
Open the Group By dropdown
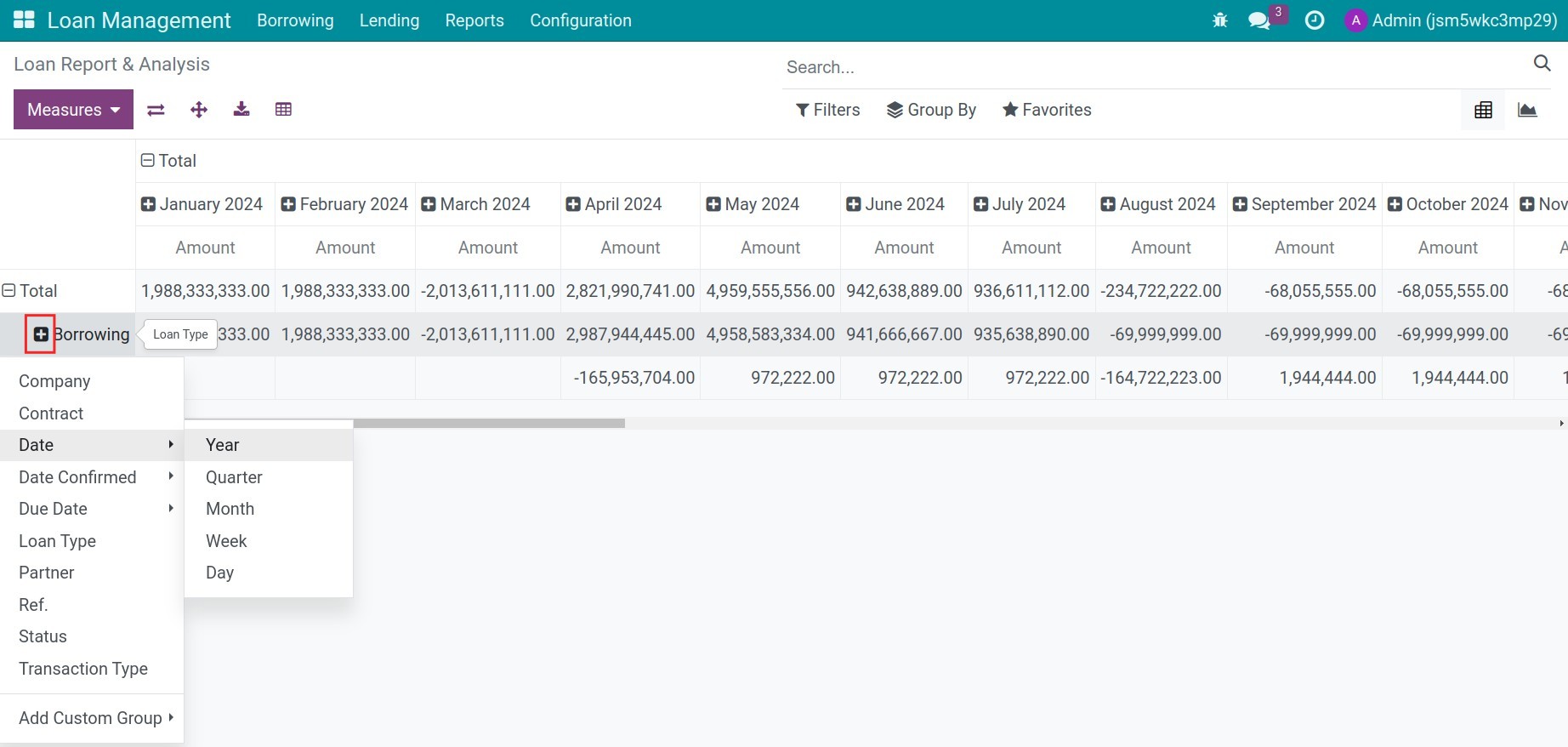click(931, 110)
